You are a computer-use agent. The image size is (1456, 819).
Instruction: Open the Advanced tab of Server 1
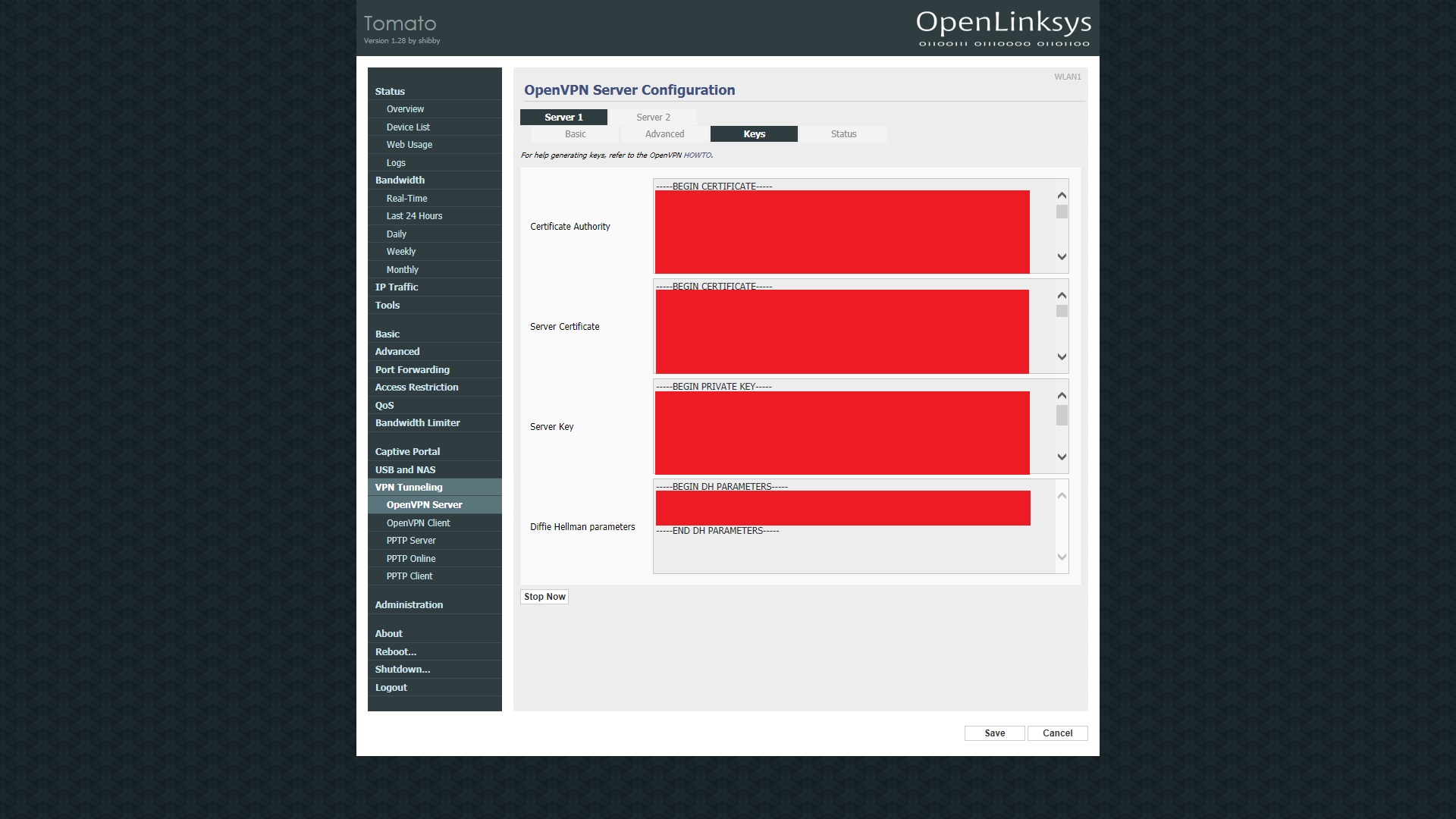pos(664,134)
